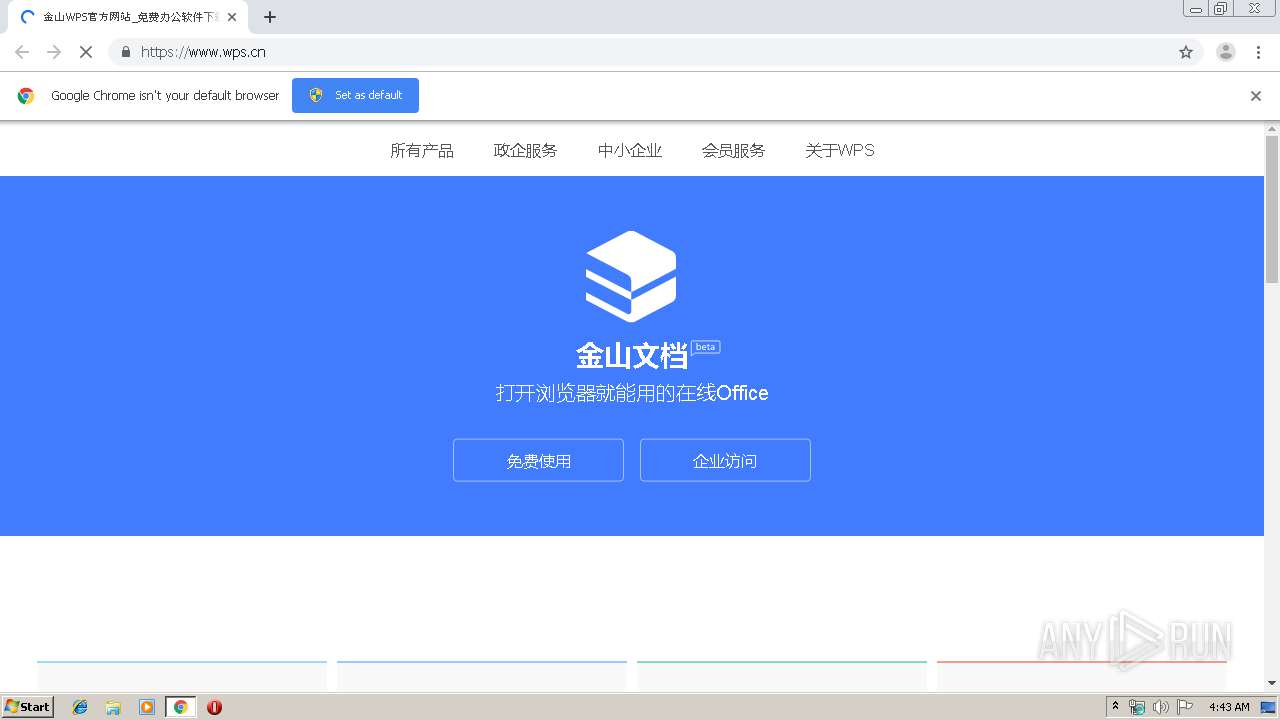Open a new tab with the plus button
1280x720 pixels.
click(270, 17)
